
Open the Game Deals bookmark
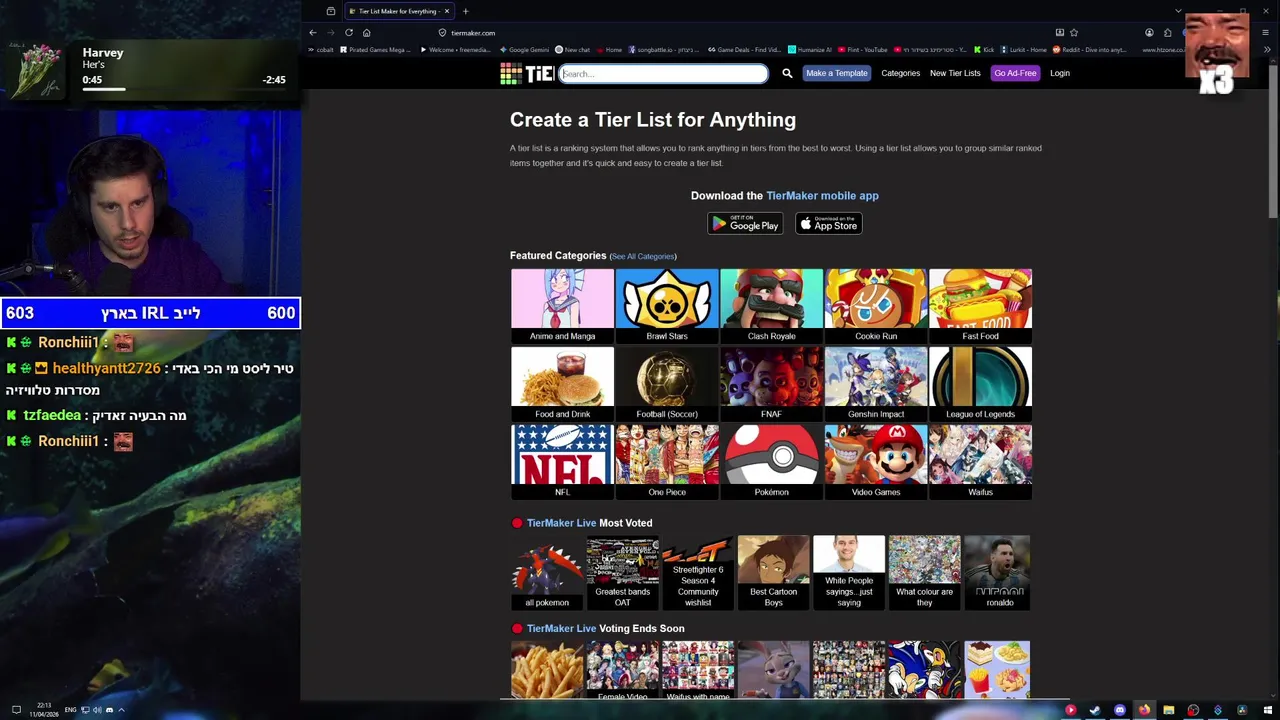744,49
